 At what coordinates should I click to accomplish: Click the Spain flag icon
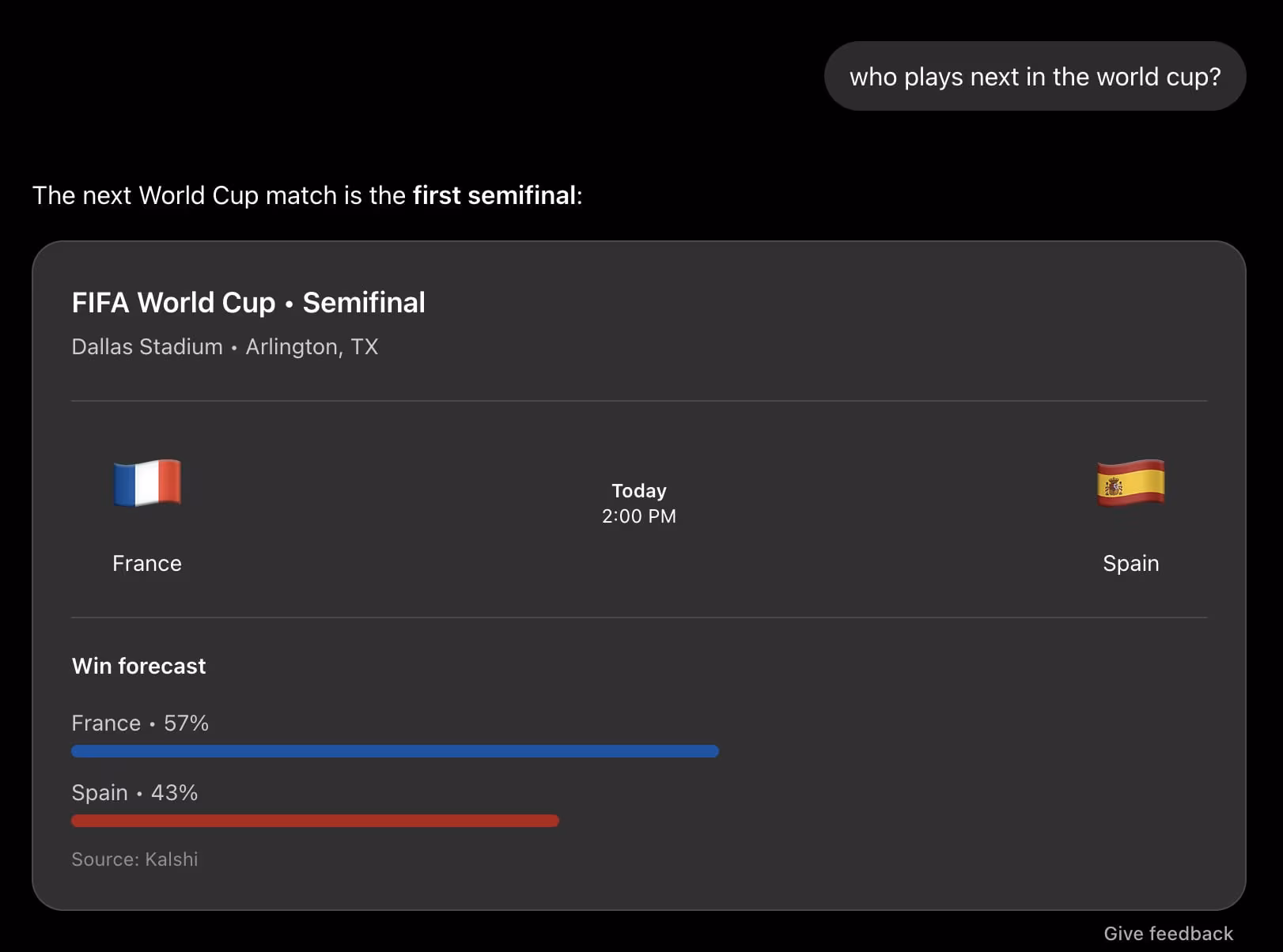pyautogui.click(x=1131, y=482)
